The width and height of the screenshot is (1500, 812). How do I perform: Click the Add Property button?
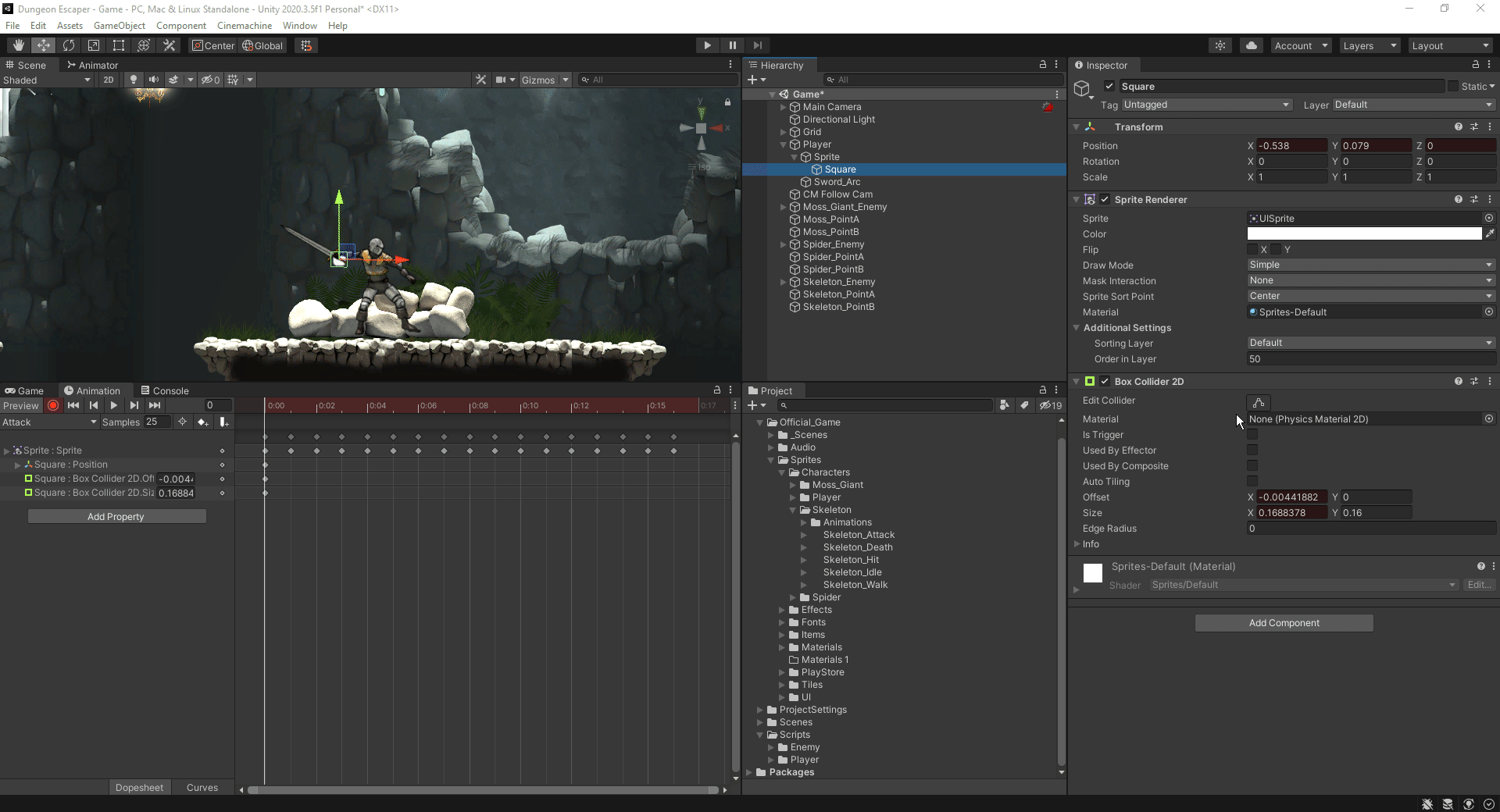[x=116, y=516]
